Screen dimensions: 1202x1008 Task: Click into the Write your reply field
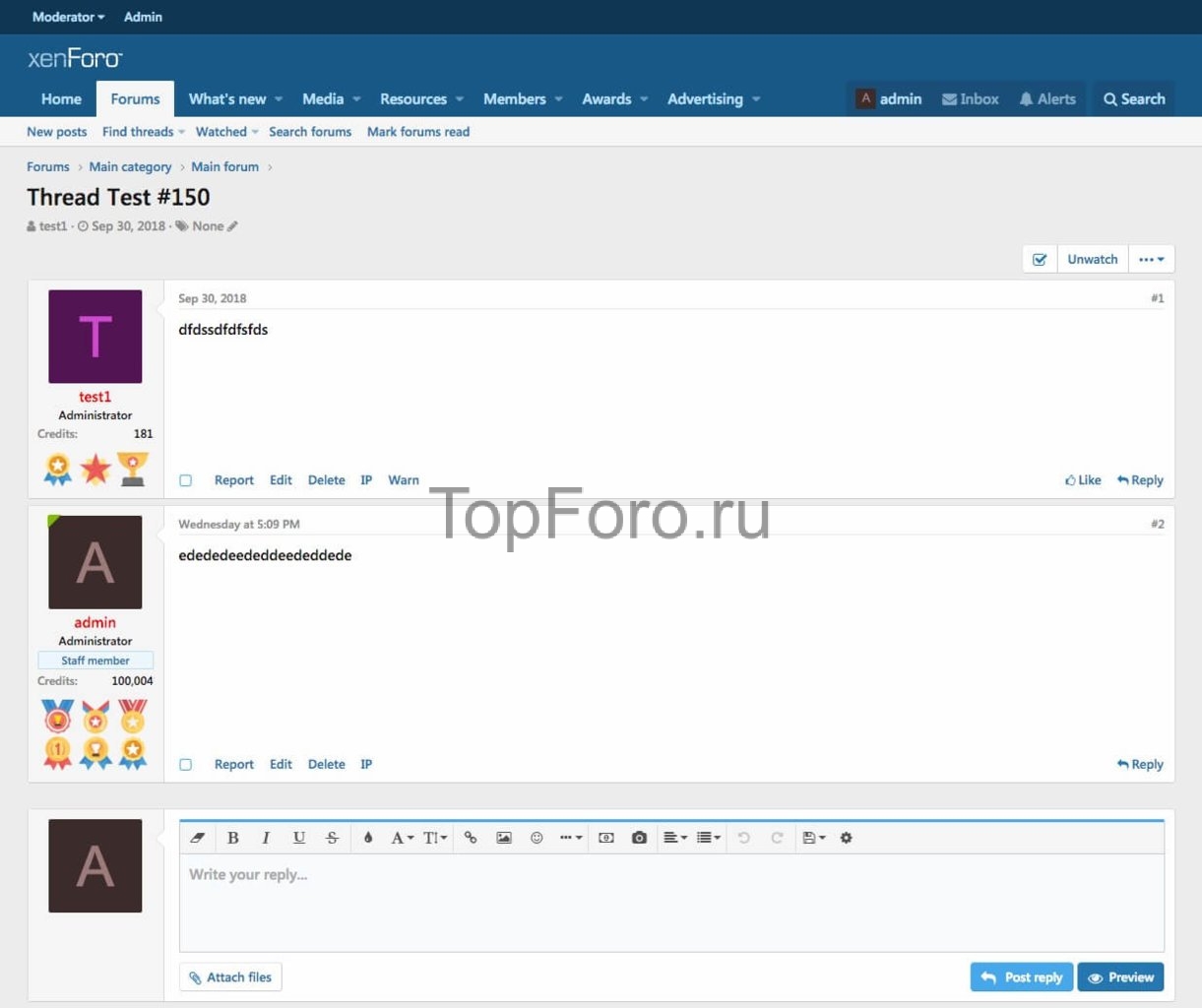669,901
